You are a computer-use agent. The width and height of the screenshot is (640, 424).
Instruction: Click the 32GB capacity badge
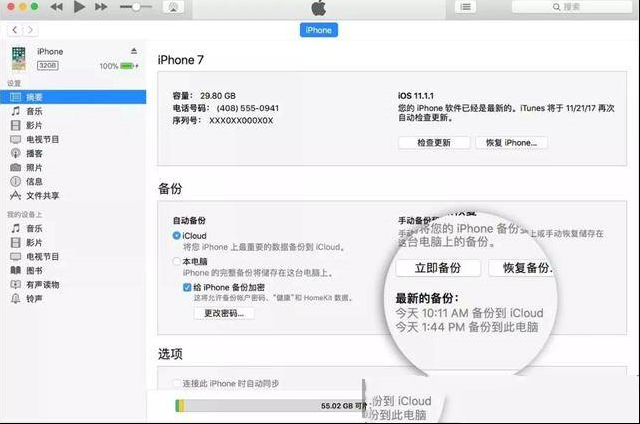coord(48,65)
